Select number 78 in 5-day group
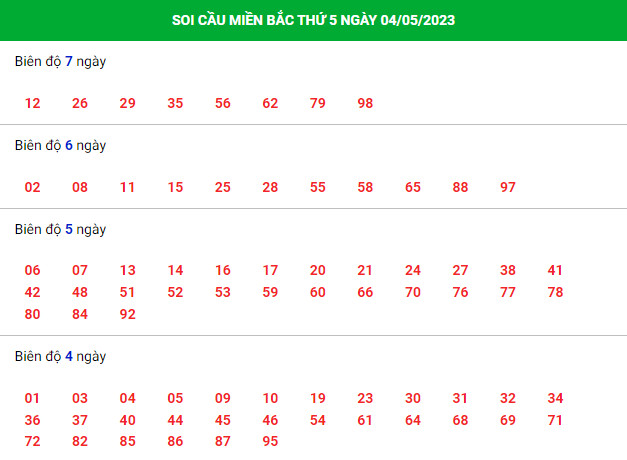This screenshot has width=627, height=460. coord(555,292)
